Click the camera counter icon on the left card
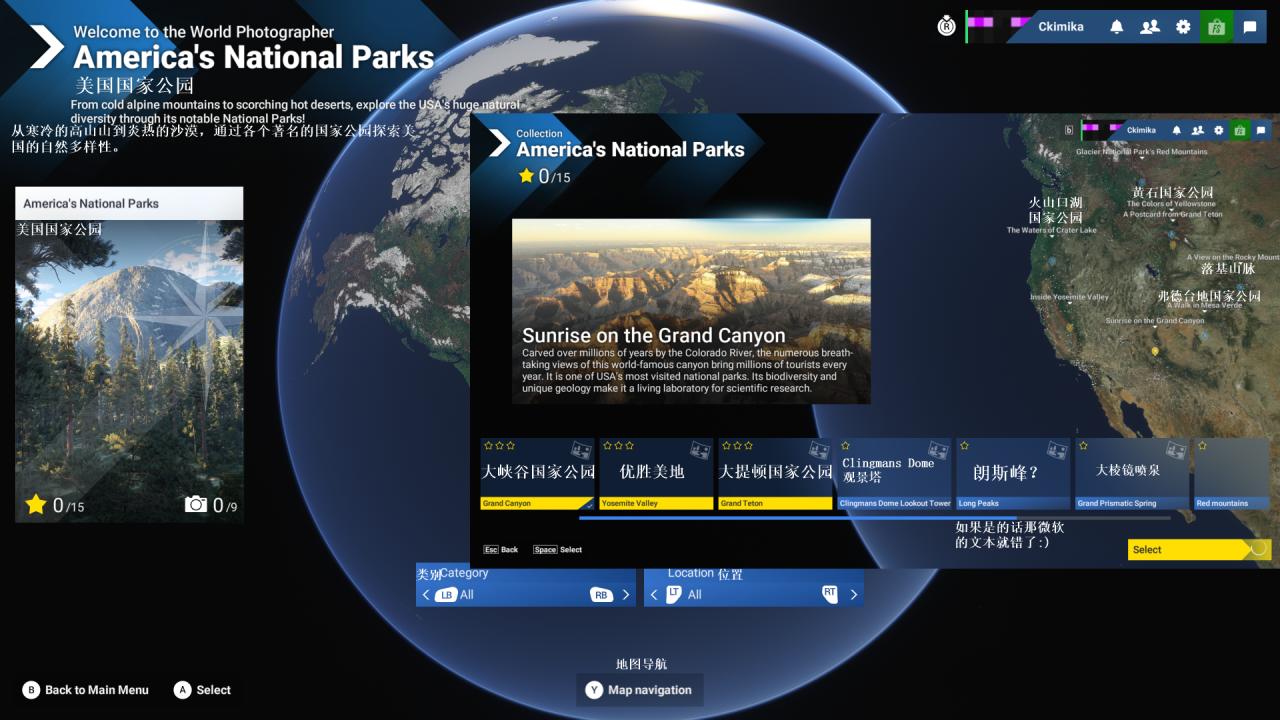The height and width of the screenshot is (720, 1280). pyautogui.click(x=196, y=504)
